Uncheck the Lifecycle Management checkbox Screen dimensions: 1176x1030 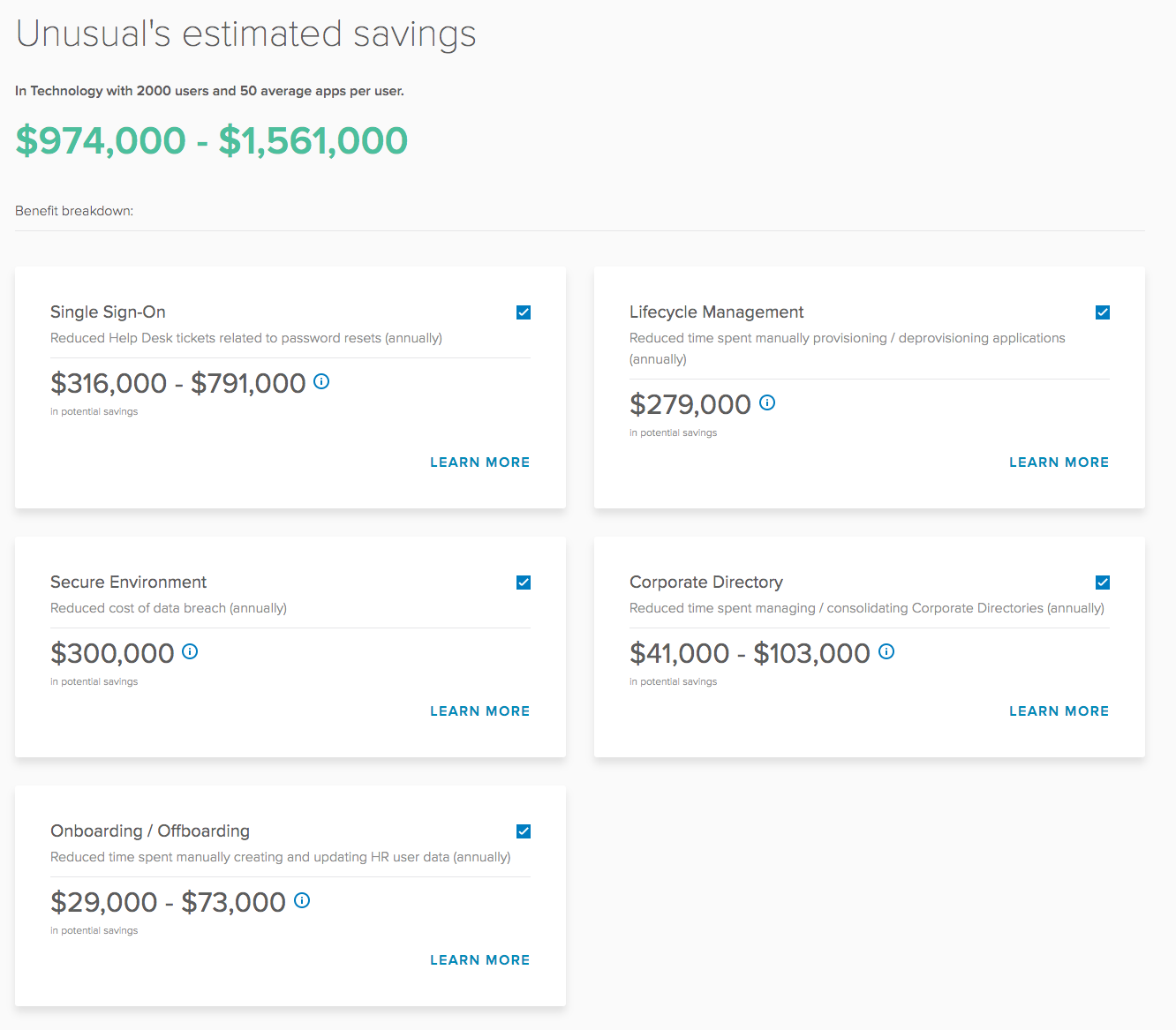pos(1103,312)
